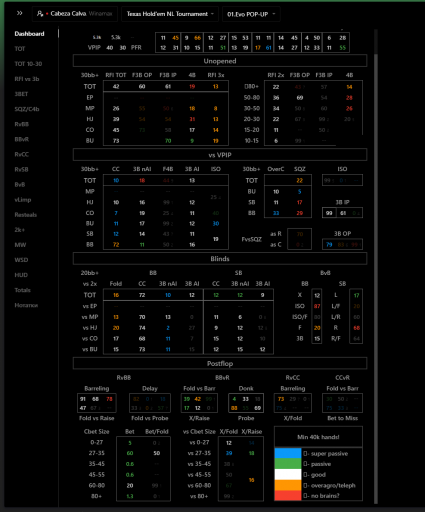Open the Cabeza Calva Winamax player selector
Screen dimensions: 425x512
tap(75, 14)
